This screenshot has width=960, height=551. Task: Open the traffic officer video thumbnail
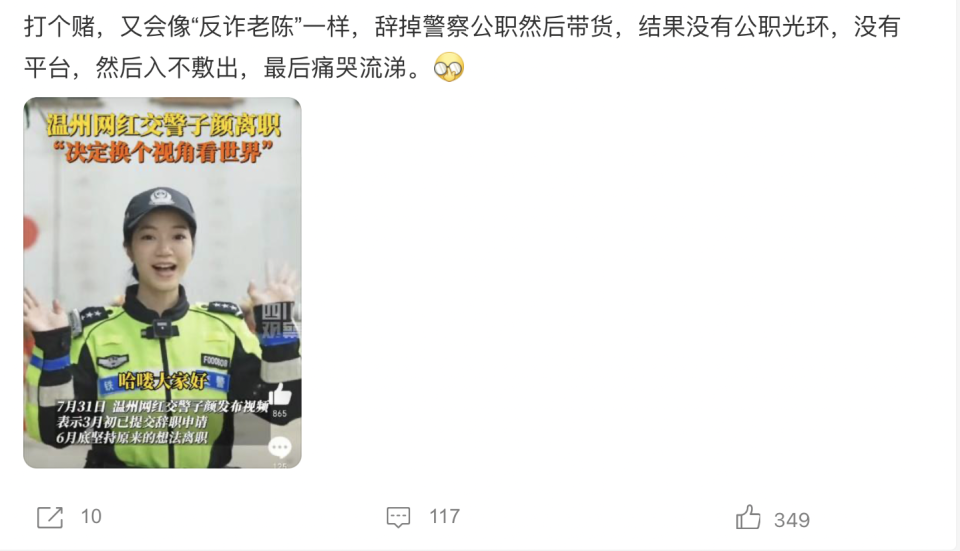[162, 283]
